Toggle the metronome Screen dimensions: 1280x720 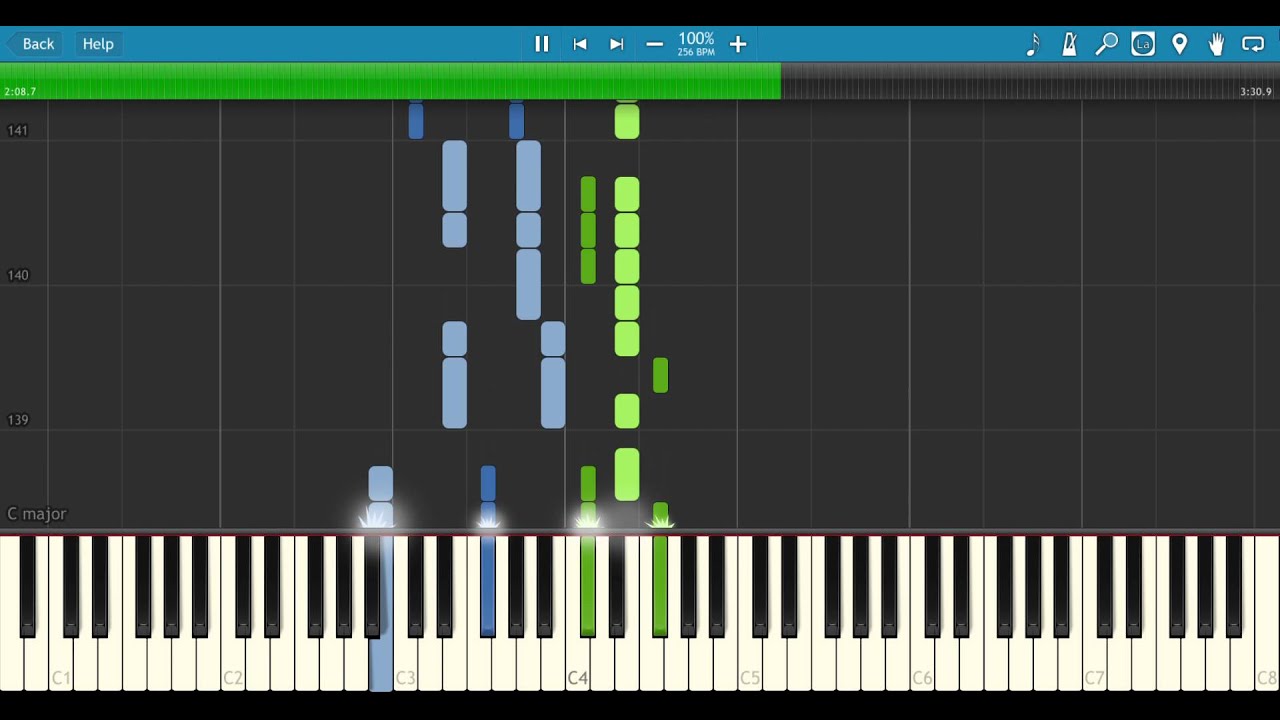click(x=1070, y=44)
